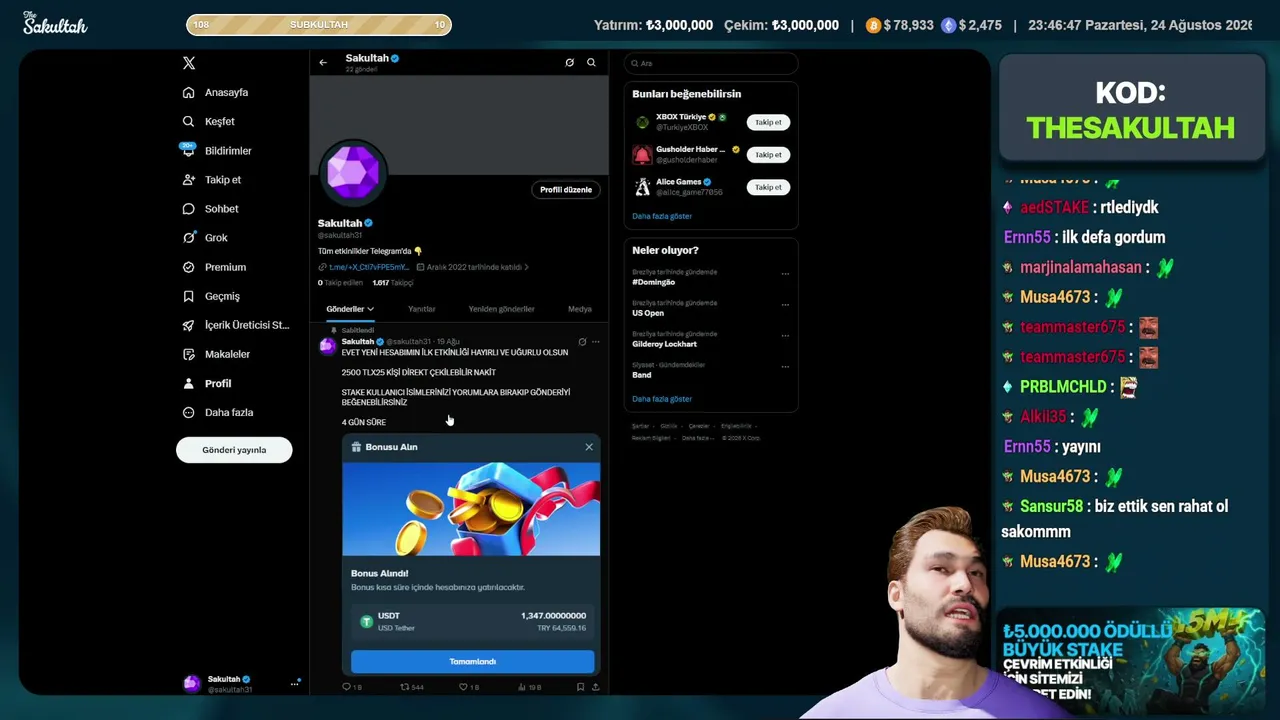Bookmark the pinned post
The height and width of the screenshot is (720, 1280).
pos(580,687)
